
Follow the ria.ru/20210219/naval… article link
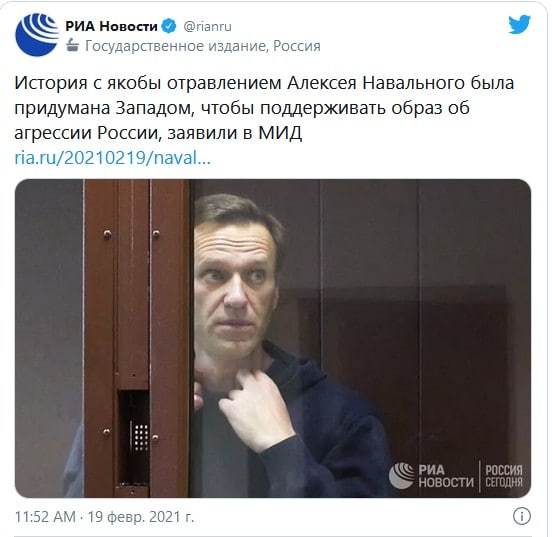[x=113, y=158]
